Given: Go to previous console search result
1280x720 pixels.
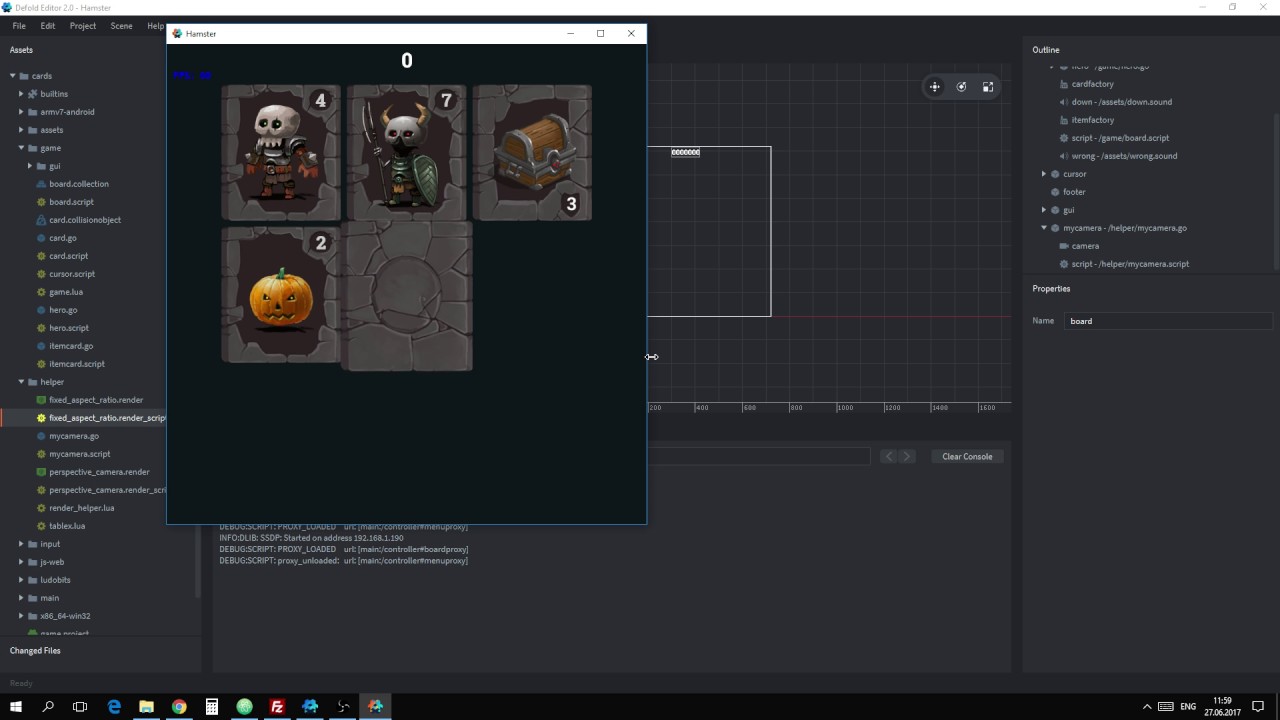Looking at the screenshot, I should click(x=888, y=457).
